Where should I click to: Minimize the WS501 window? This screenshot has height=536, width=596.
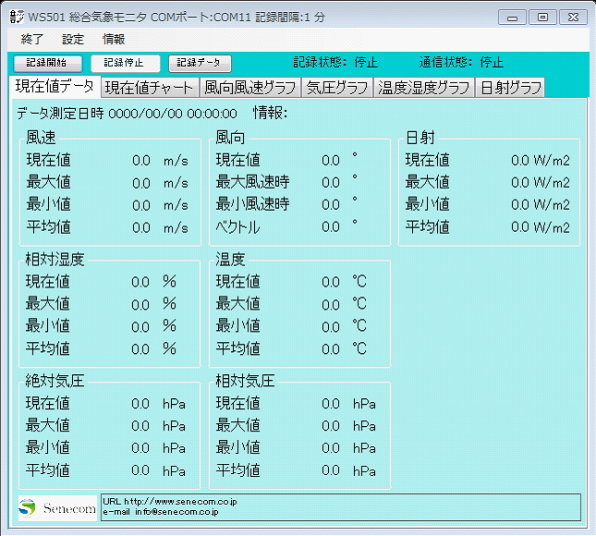(x=512, y=17)
